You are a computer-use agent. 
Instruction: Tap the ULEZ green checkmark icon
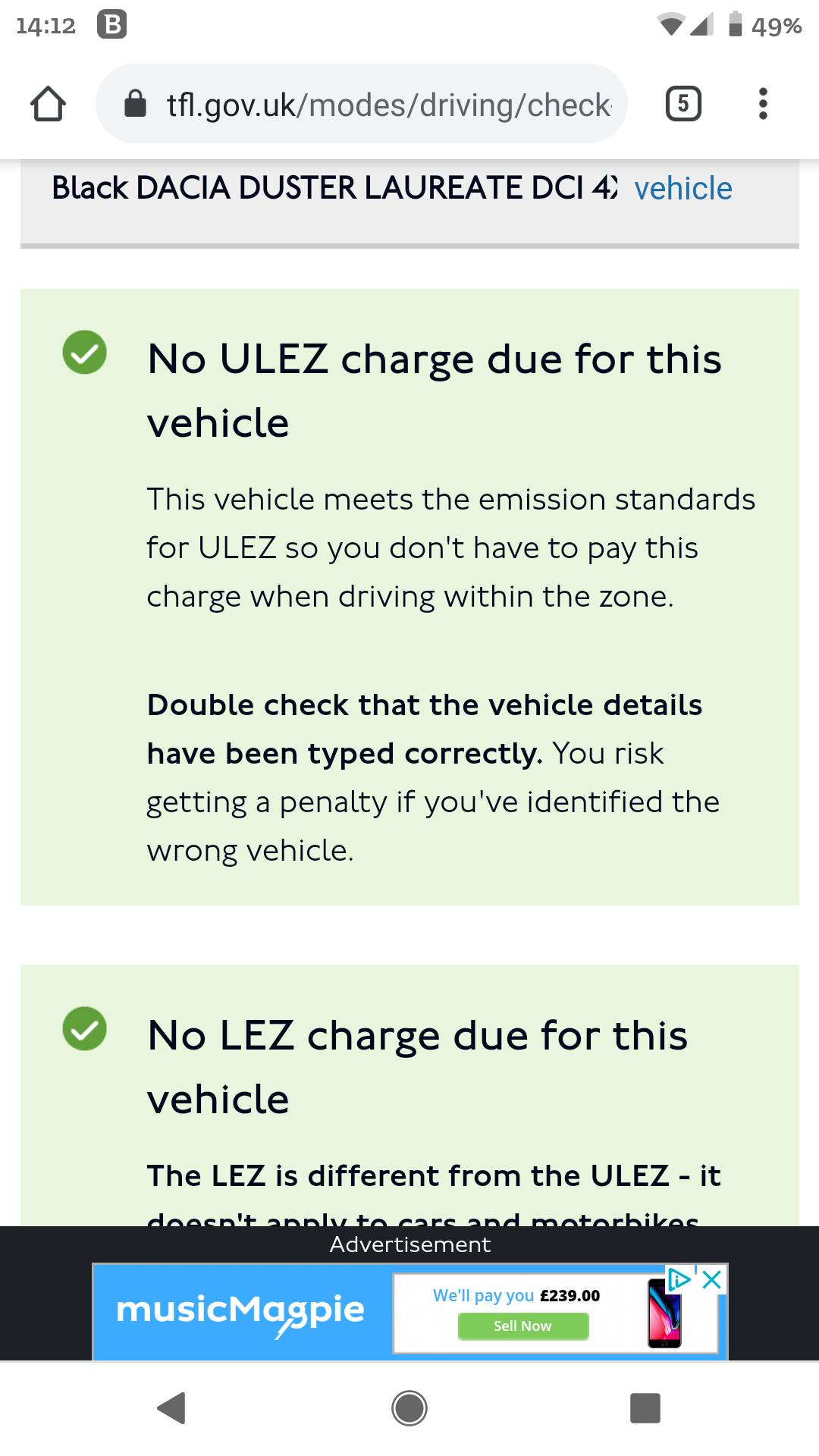(85, 353)
